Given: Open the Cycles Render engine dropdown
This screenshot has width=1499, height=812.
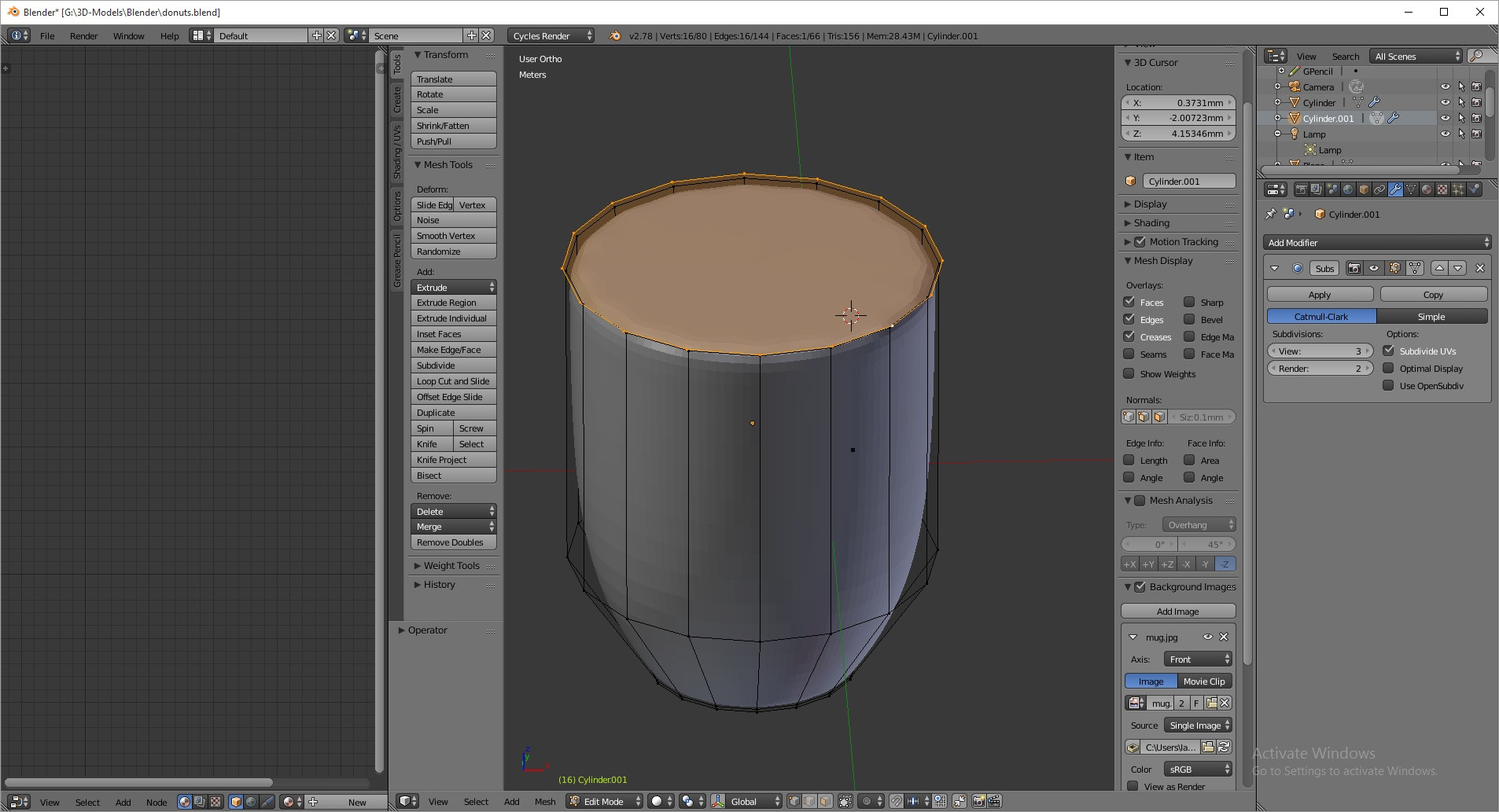Looking at the screenshot, I should click(x=551, y=35).
